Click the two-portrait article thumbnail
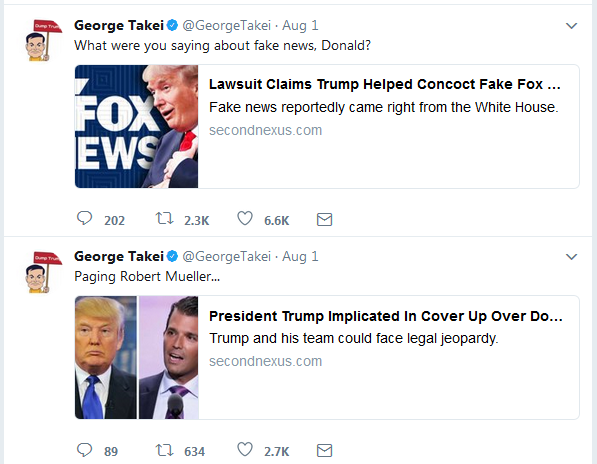 136,357
